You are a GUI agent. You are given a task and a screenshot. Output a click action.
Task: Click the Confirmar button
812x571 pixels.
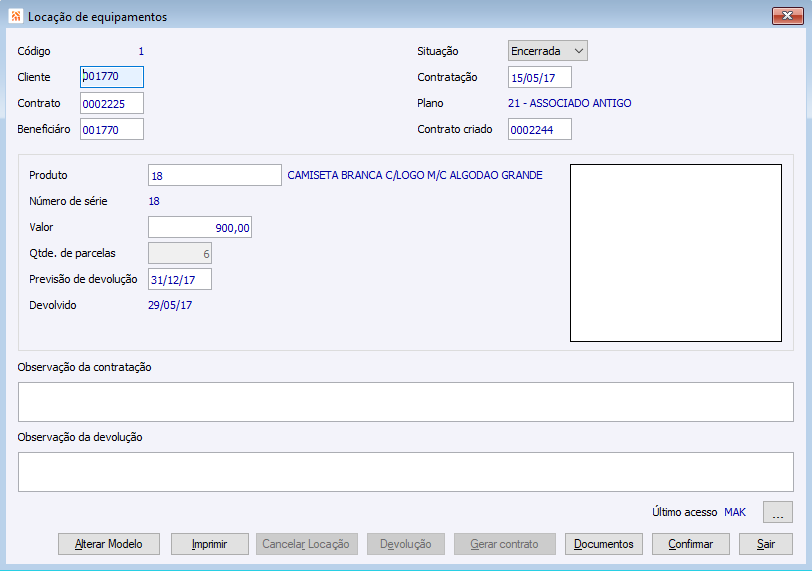click(x=691, y=544)
